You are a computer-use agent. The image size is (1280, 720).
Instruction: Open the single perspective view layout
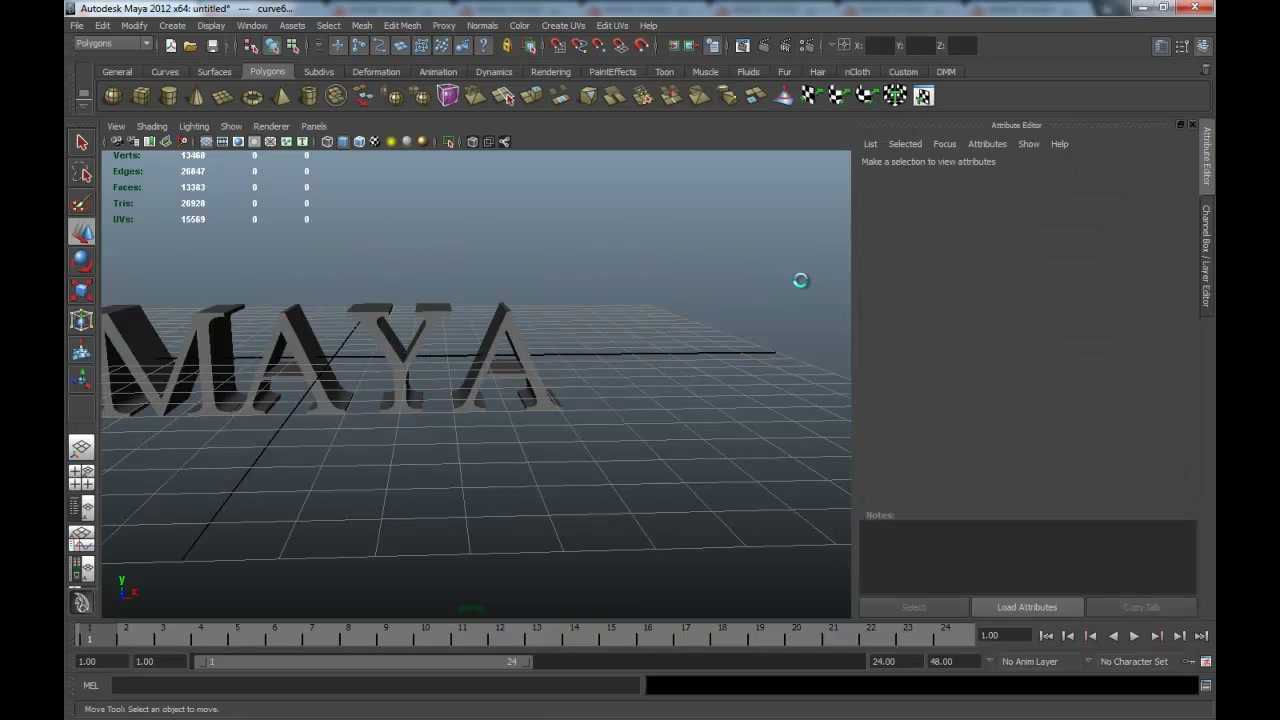pos(82,447)
